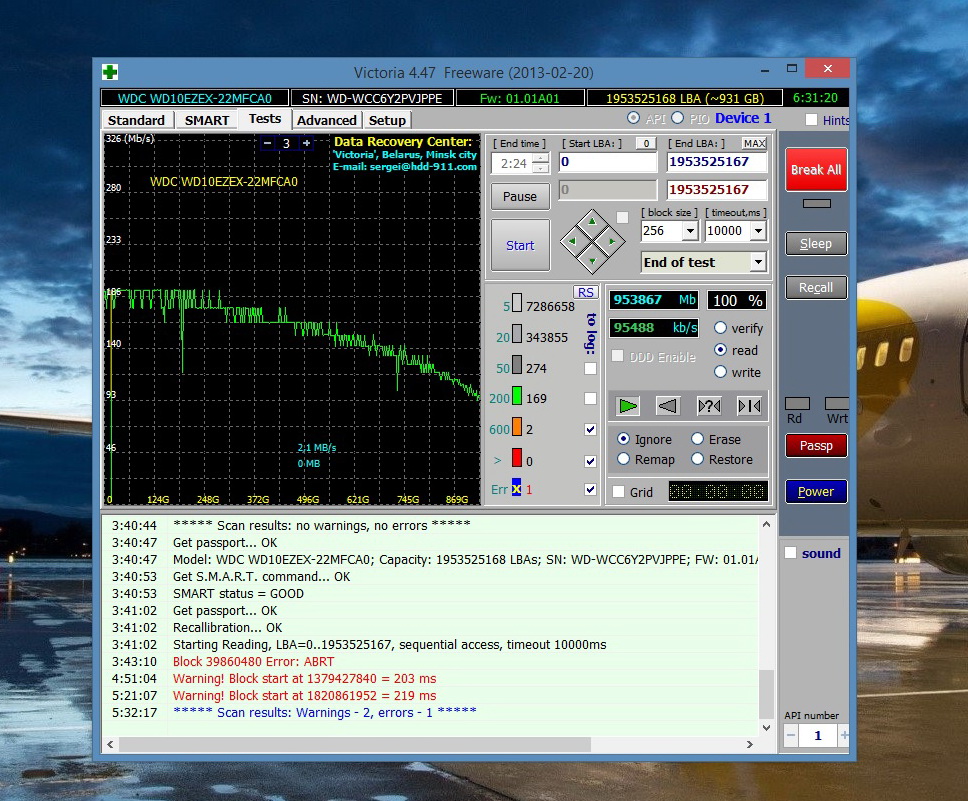The height and width of the screenshot is (801, 968).
Task: Click the reverse scan direction icon
Action: tap(668, 405)
